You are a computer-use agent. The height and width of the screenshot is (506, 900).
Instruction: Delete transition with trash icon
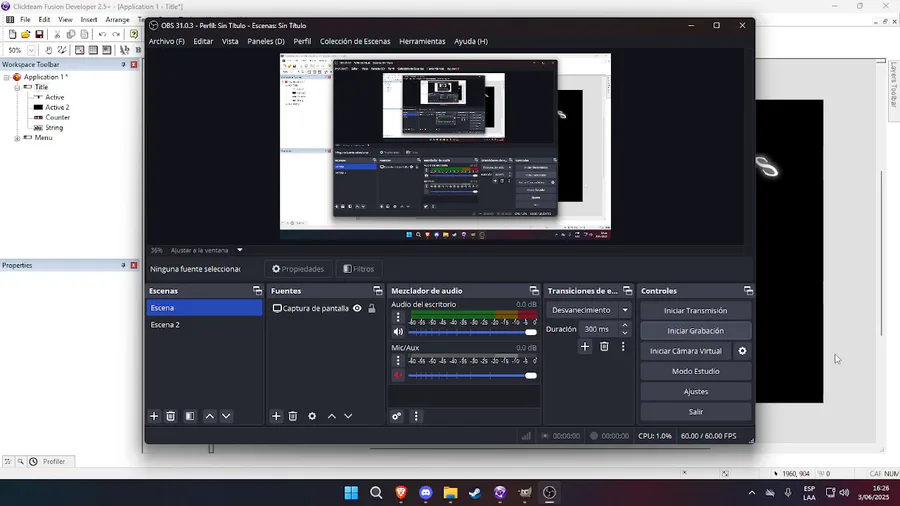tap(604, 346)
